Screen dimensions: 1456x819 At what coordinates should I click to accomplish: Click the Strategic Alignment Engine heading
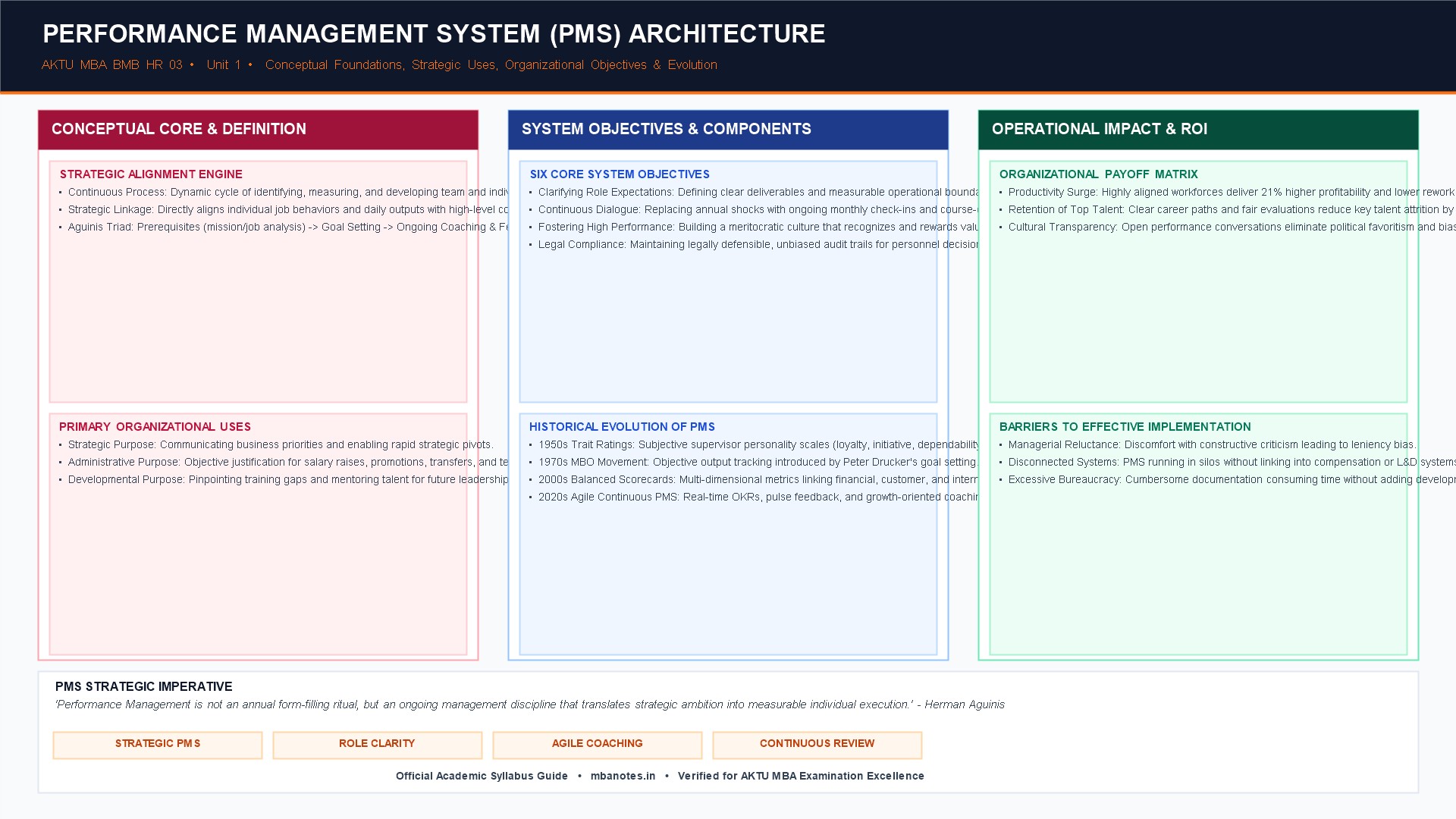tap(151, 174)
